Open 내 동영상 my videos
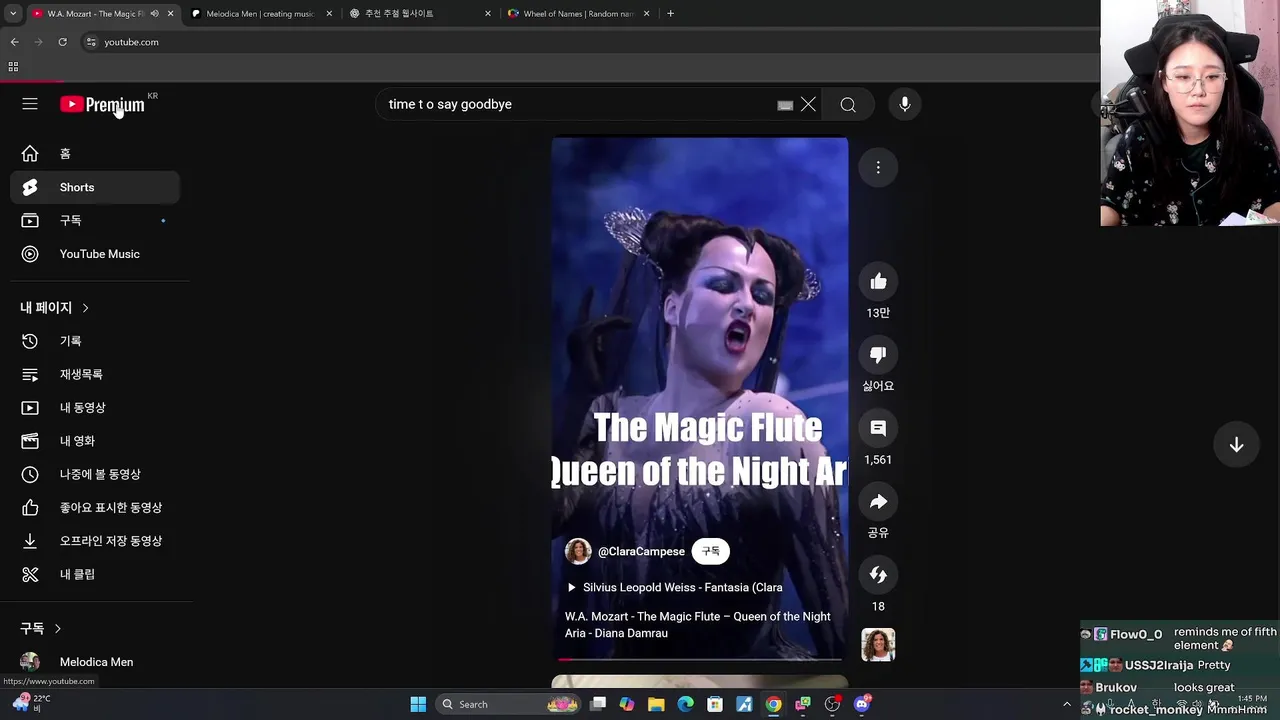This screenshot has height=720, width=1280. coord(95,408)
